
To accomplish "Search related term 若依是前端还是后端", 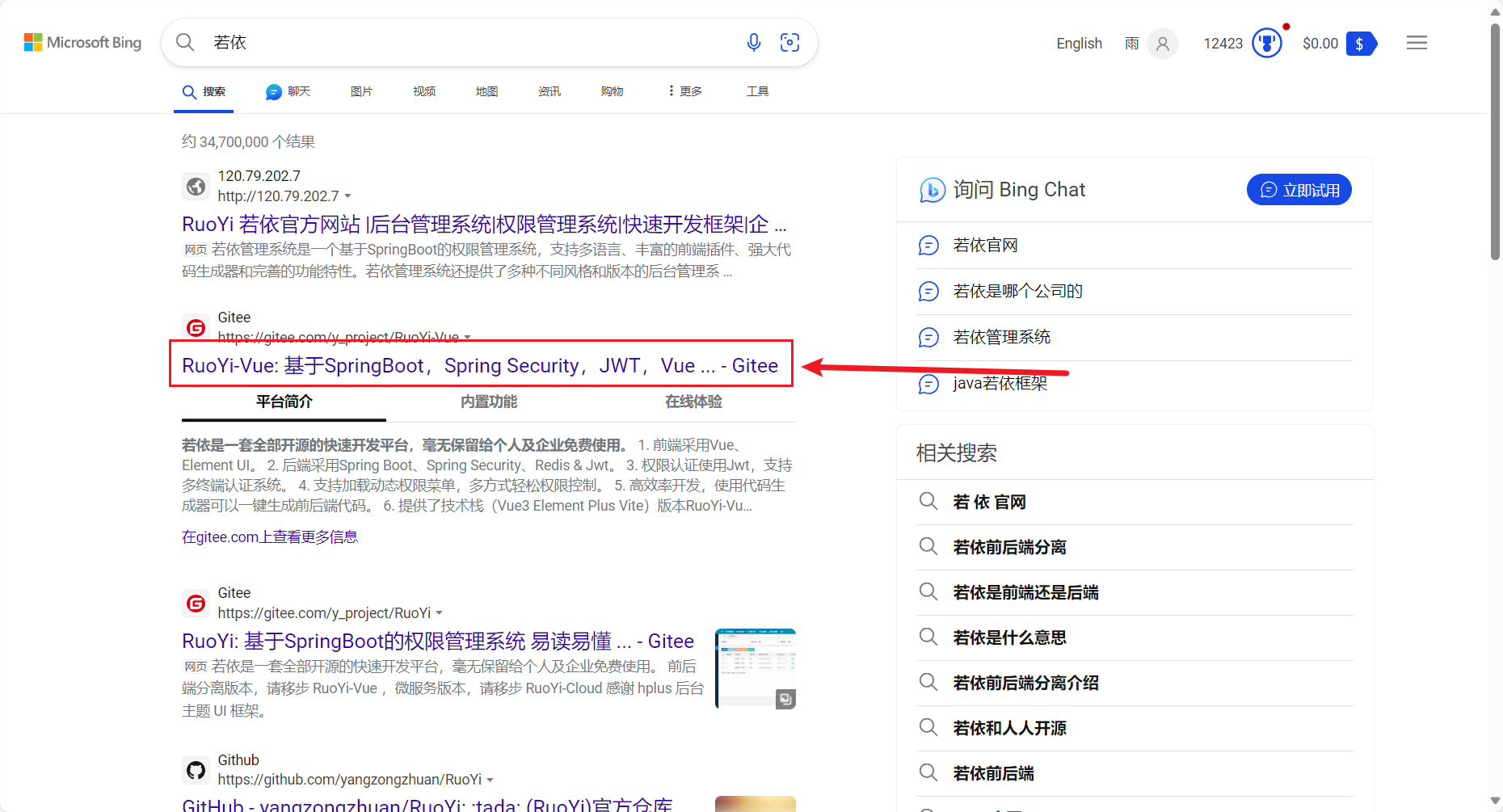I will pyautogui.click(x=1025, y=592).
